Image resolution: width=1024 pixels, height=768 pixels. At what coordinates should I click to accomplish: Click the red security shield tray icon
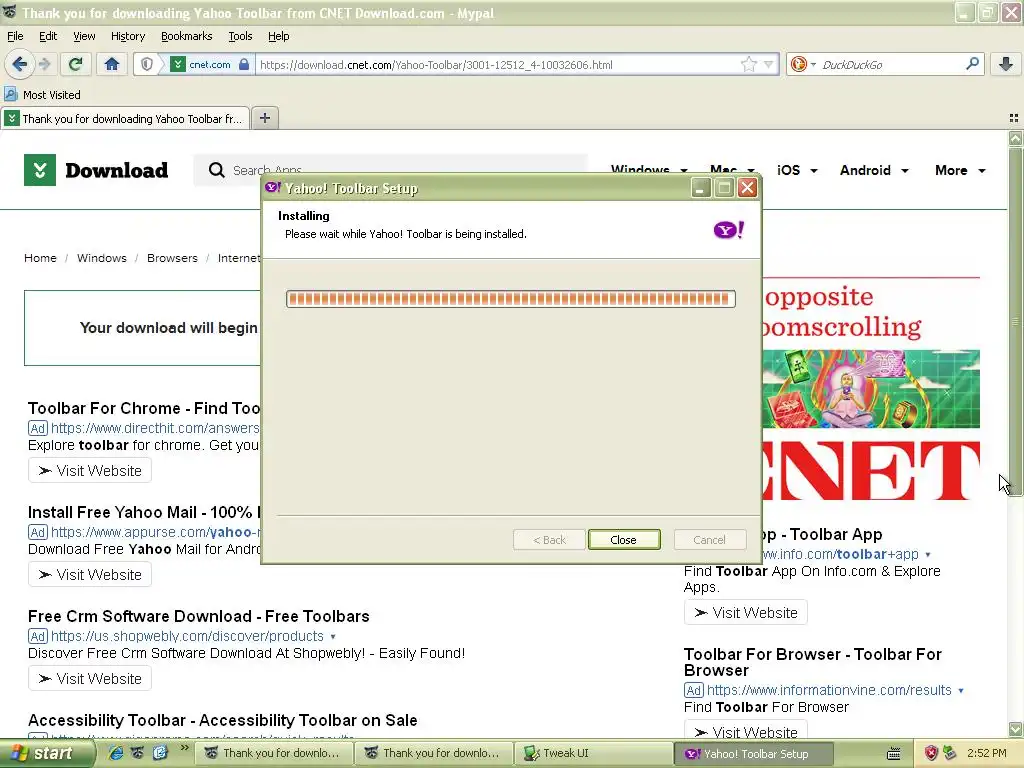tap(931, 754)
